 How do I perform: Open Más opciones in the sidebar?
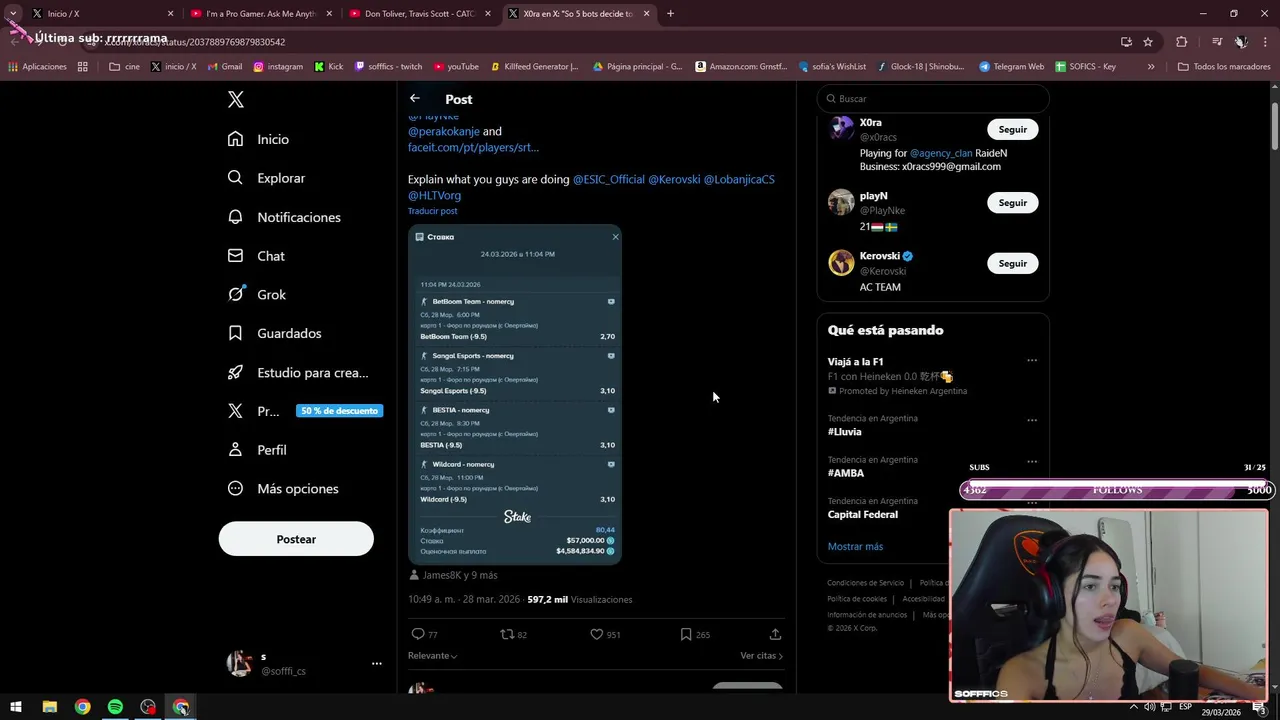(x=283, y=489)
